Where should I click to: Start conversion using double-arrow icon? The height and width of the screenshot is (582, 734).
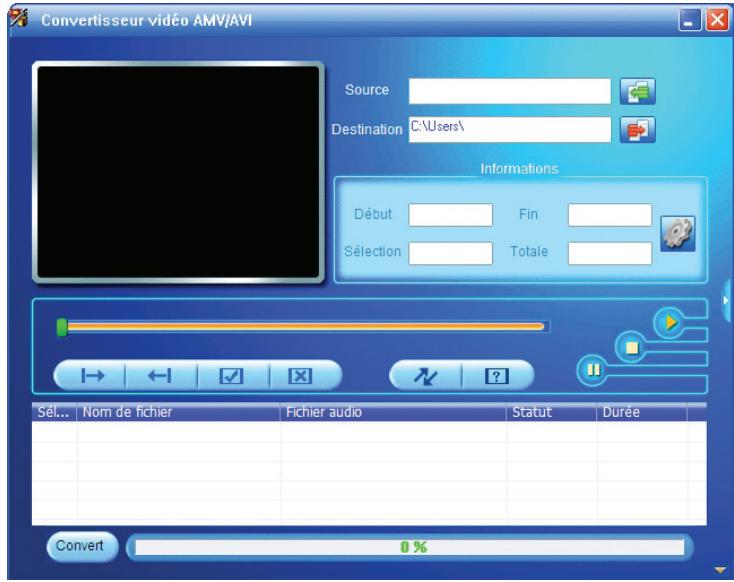tap(426, 376)
